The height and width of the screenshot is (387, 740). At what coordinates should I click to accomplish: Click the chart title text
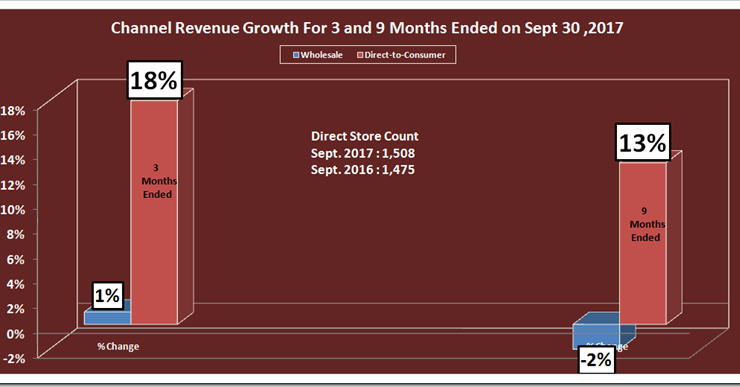point(367,28)
